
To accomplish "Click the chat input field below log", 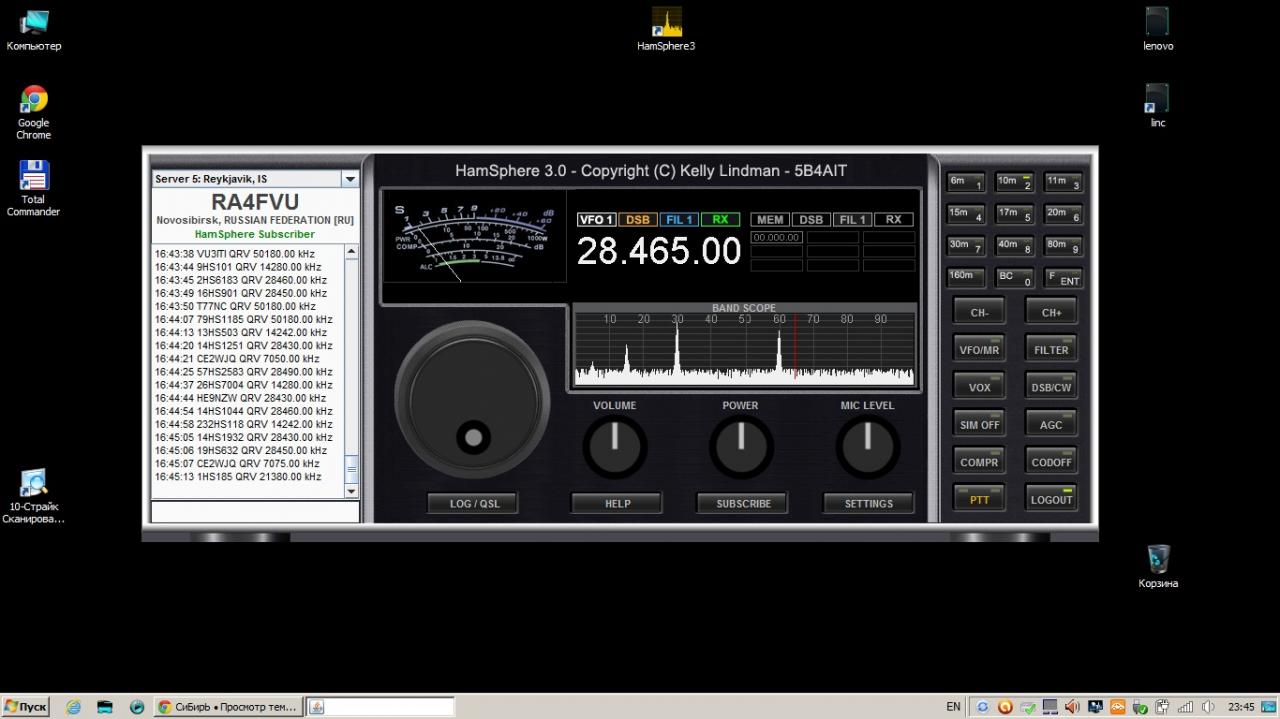I will (255, 511).
